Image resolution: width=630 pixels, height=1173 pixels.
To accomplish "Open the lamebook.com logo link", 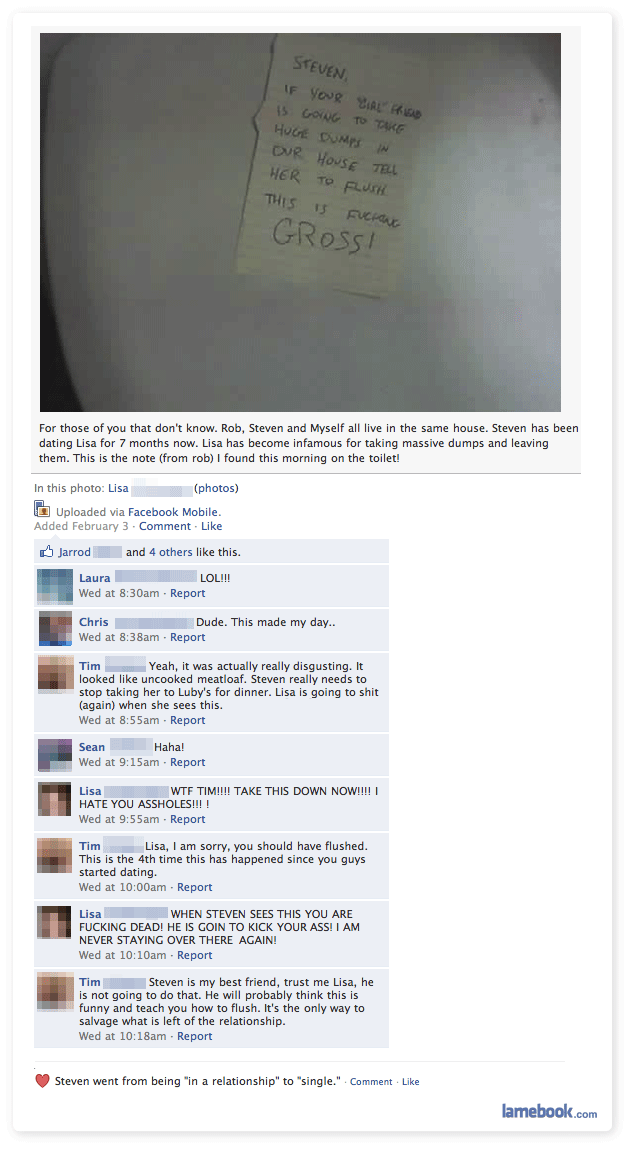I will (549, 1112).
